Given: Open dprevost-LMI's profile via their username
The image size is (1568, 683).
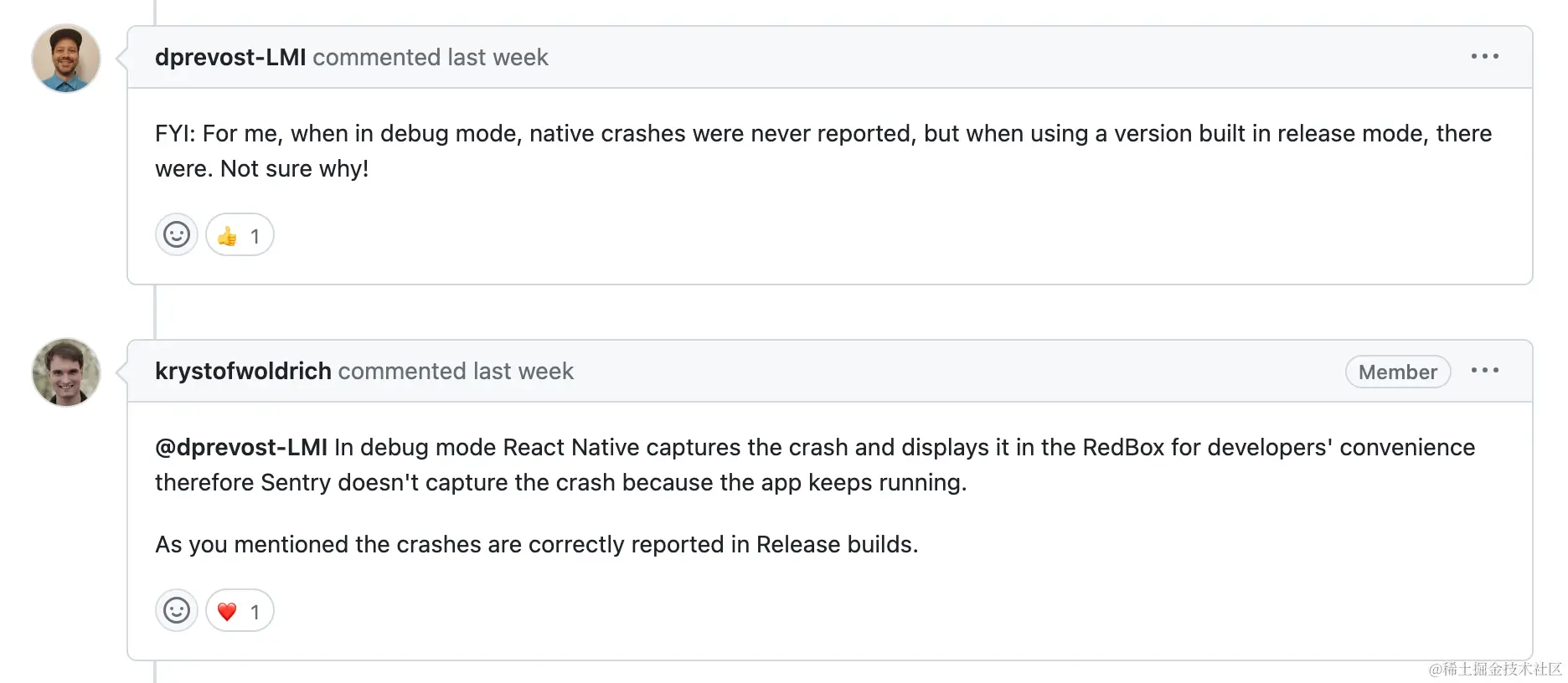Looking at the screenshot, I should coord(230,57).
